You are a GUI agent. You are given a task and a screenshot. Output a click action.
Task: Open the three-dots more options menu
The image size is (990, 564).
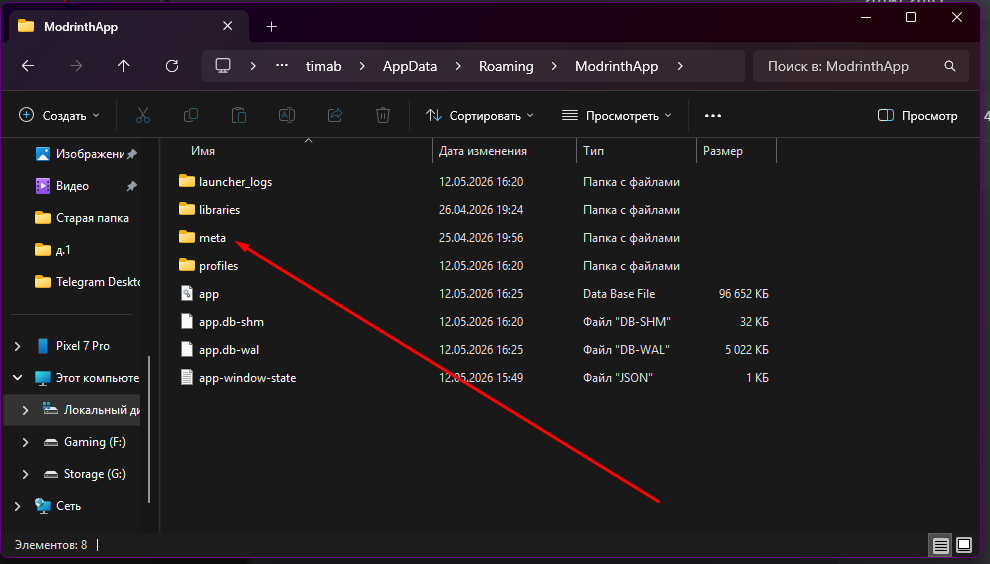point(713,116)
